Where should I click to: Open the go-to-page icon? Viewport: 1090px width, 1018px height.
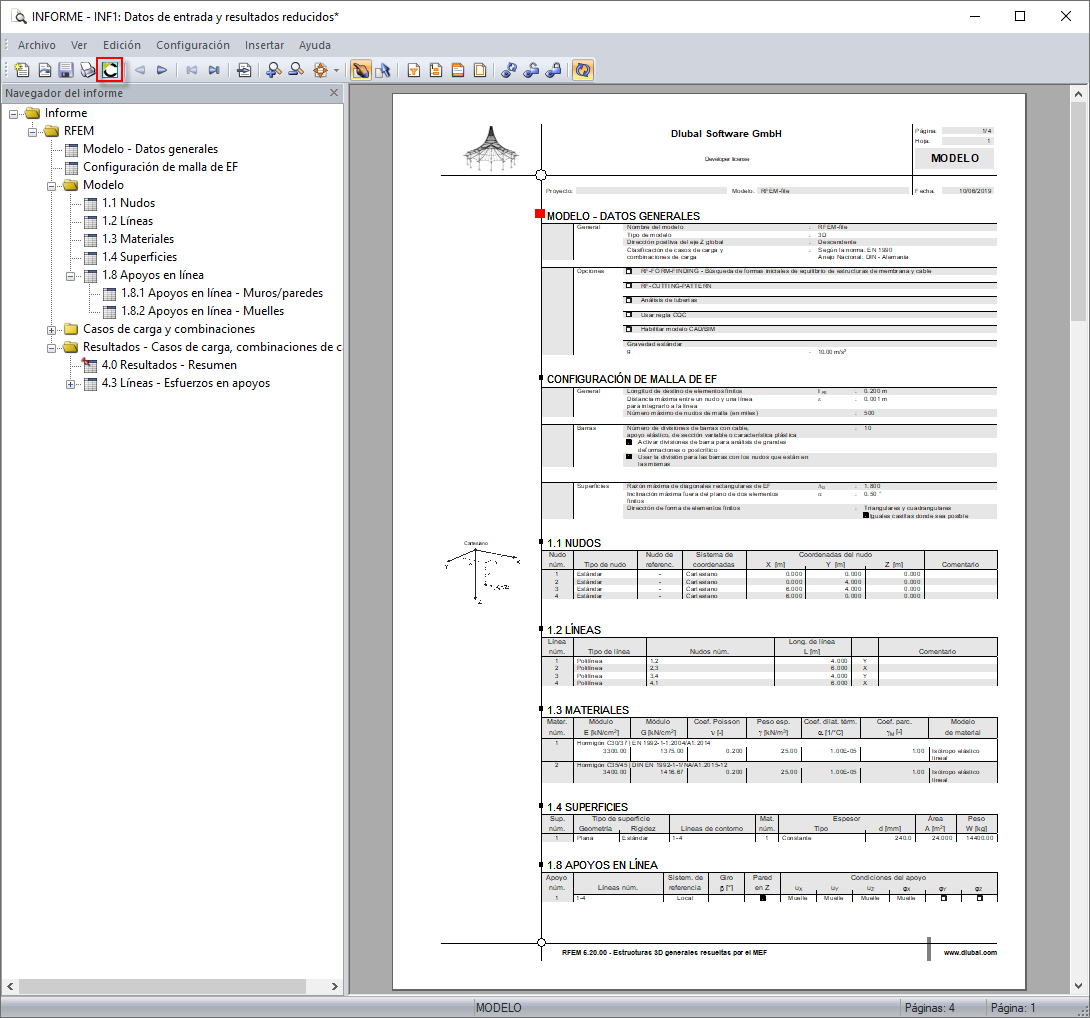(x=244, y=70)
